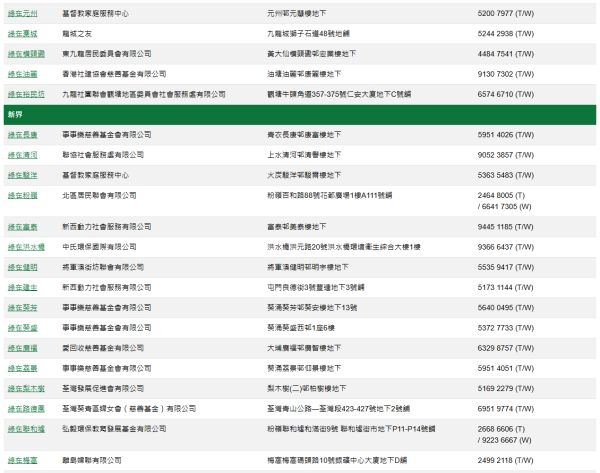Image resolution: width=600 pixels, height=473 pixels.
Task: Select phone number 4484 7541 (T/W)
Action: 505,54
